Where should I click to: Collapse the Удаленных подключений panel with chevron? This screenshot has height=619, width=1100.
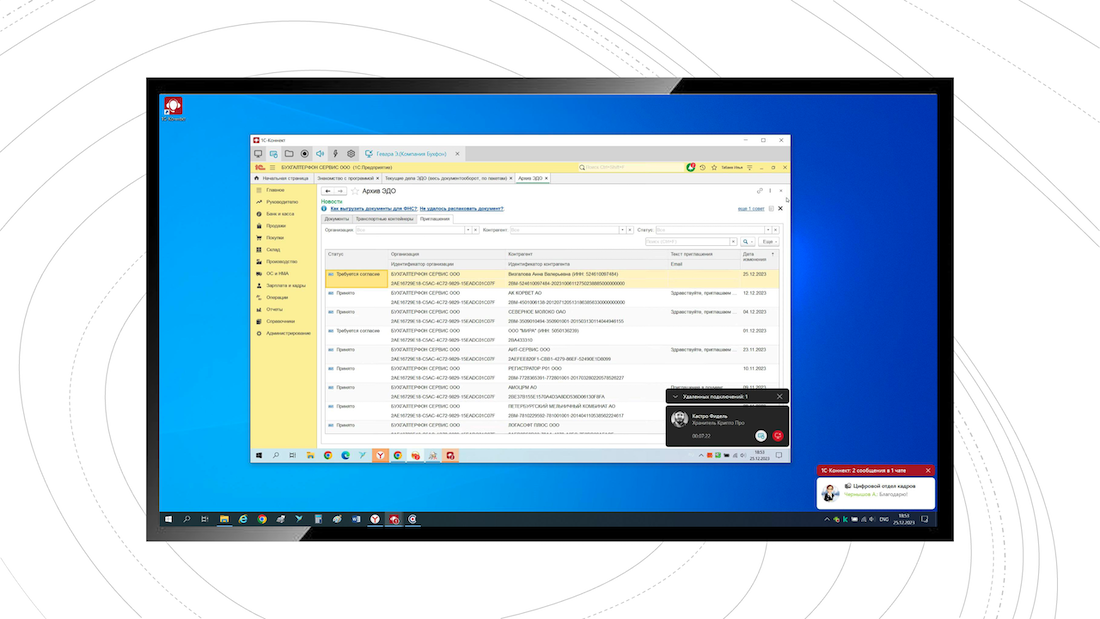coord(675,397)
